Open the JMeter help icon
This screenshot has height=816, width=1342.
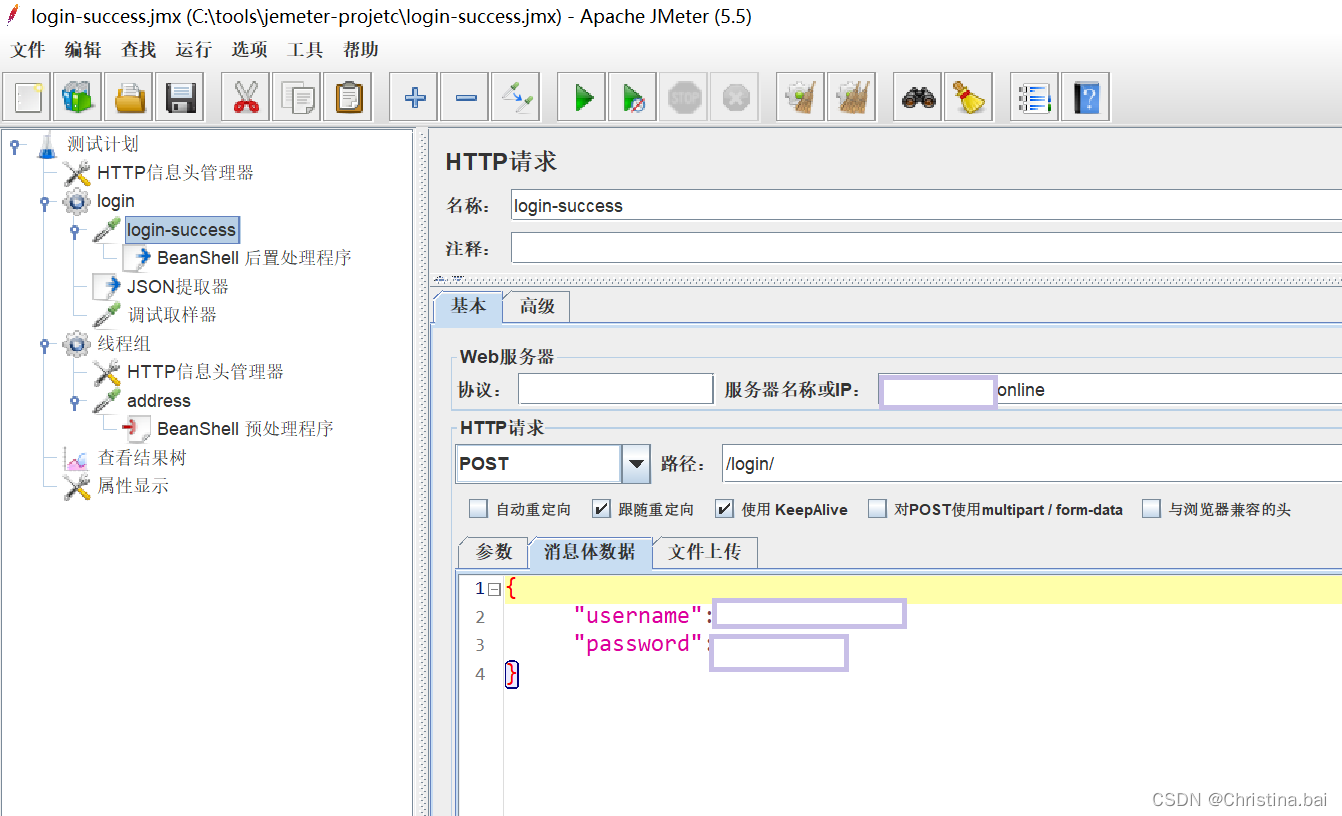[x=1086, y=96]
